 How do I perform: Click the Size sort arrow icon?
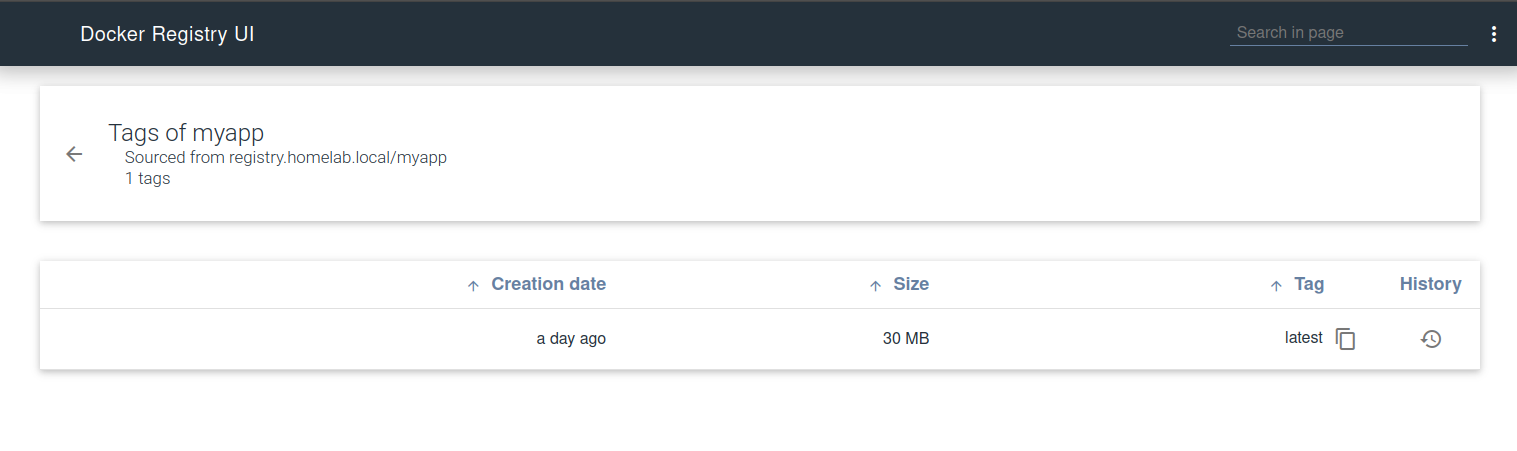[875, 286]
